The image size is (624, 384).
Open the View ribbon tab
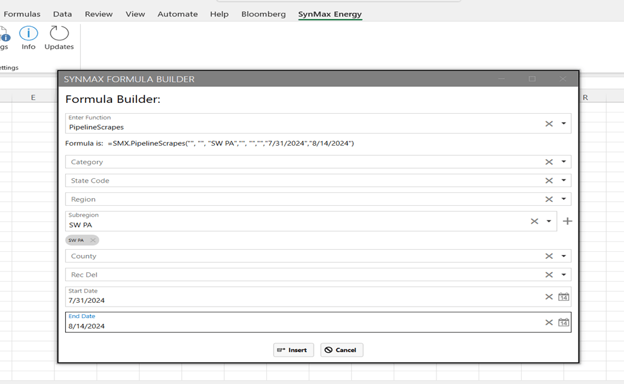135,14
